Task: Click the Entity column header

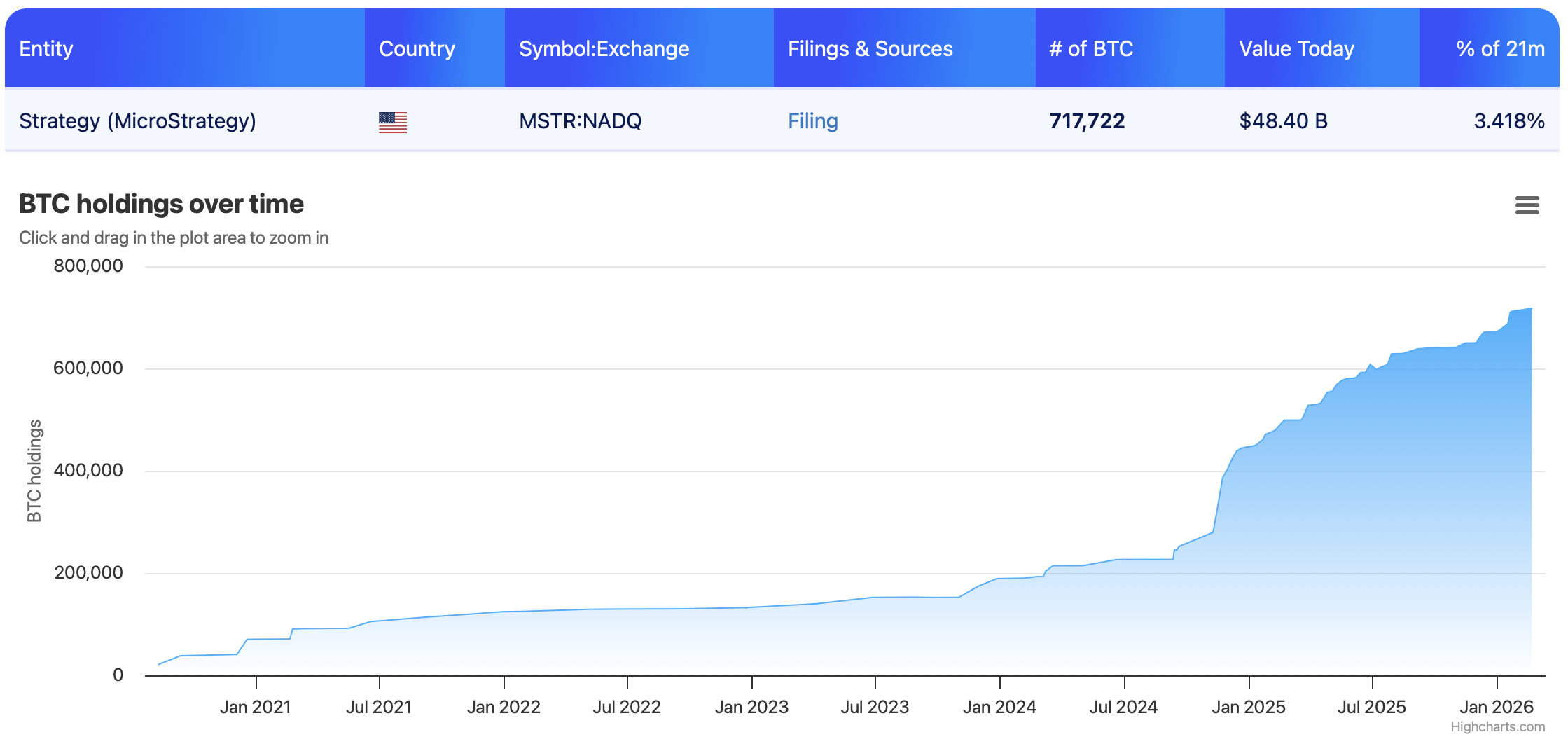Action: [46, 48]
